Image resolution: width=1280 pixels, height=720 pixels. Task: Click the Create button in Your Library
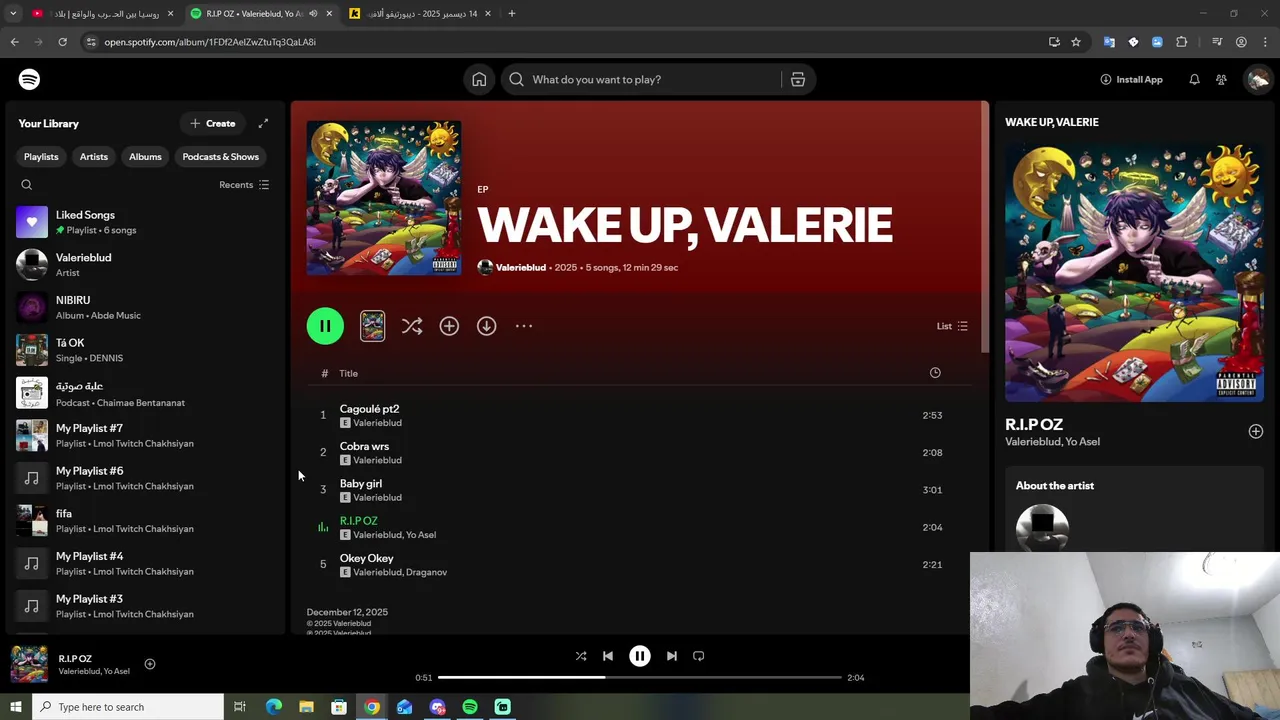[213, 123]
